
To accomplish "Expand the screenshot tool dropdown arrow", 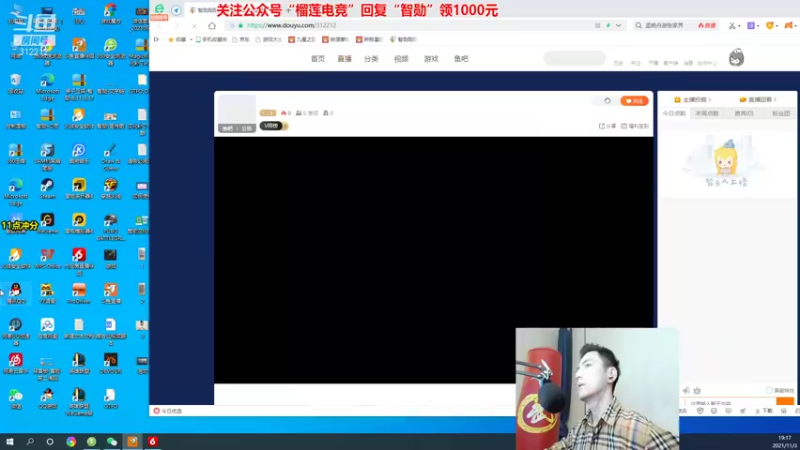I will (x=739, y=26).
